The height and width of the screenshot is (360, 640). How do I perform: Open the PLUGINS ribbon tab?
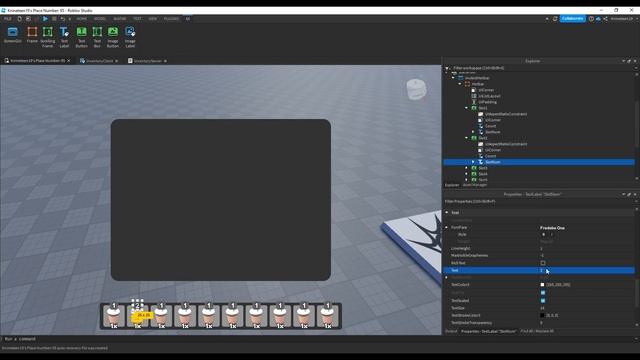171,19
